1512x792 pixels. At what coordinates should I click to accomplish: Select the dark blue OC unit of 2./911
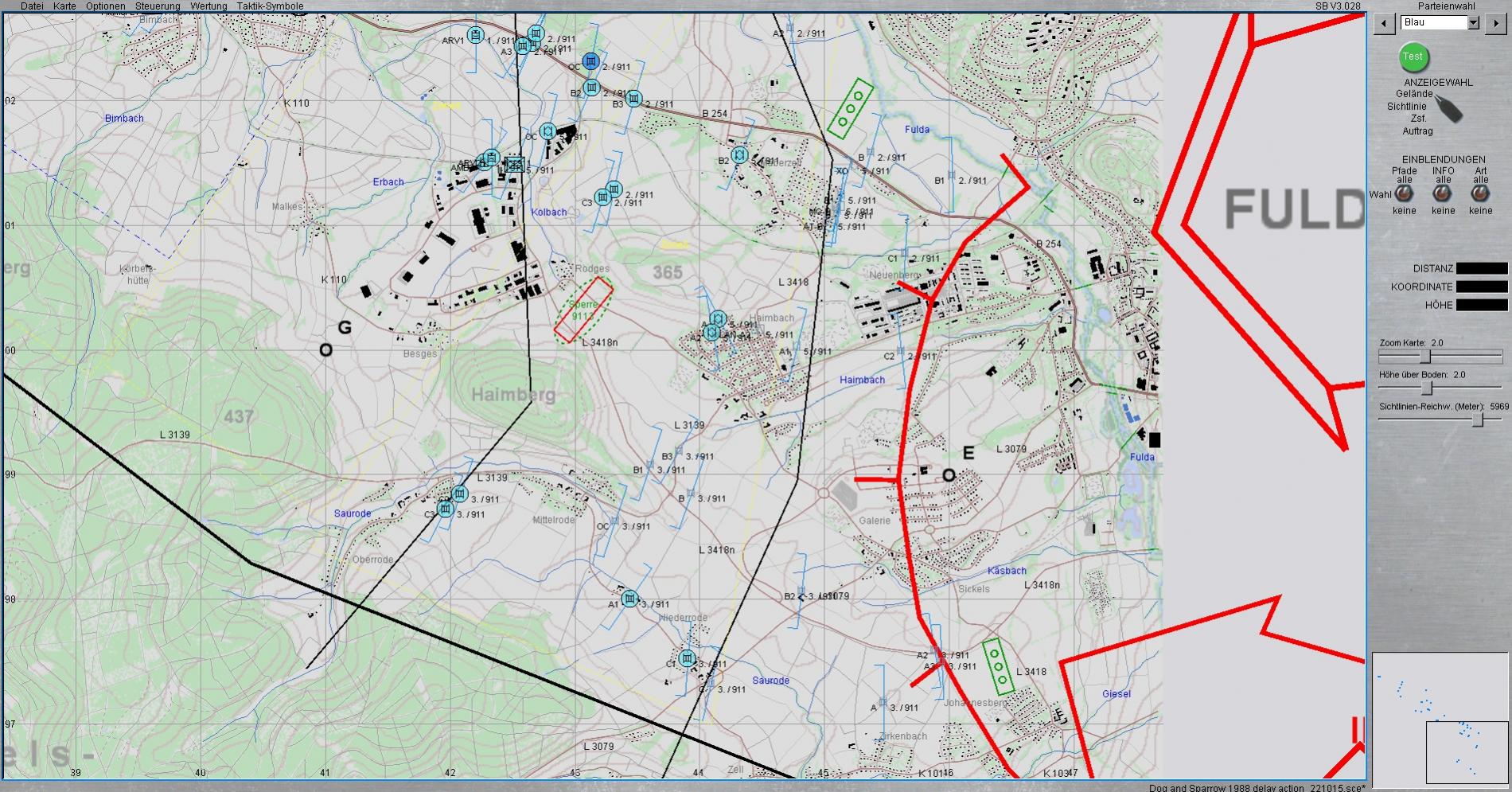point(590,61)
